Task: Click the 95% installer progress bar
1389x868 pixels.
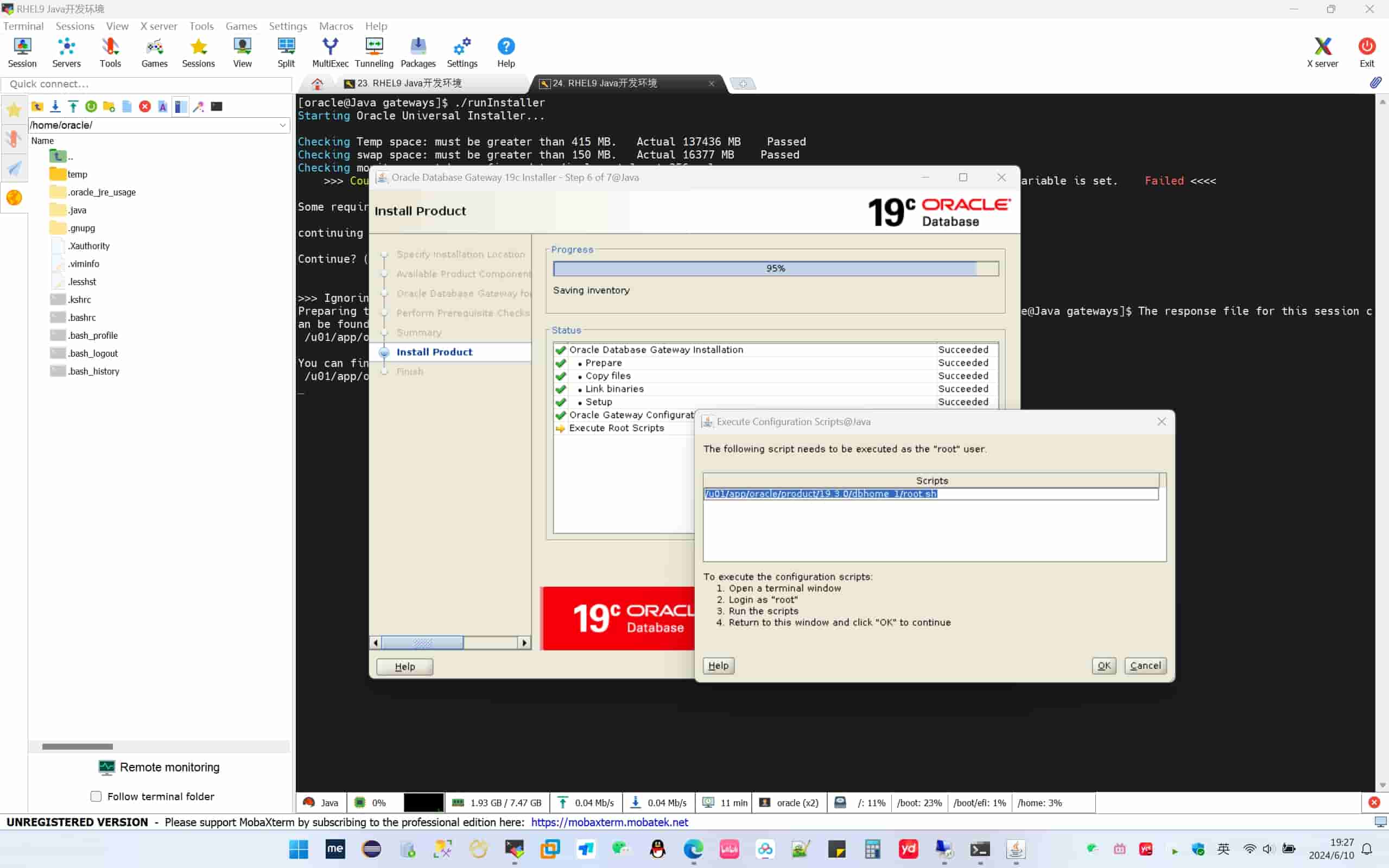Action: [x=776, y=269]
